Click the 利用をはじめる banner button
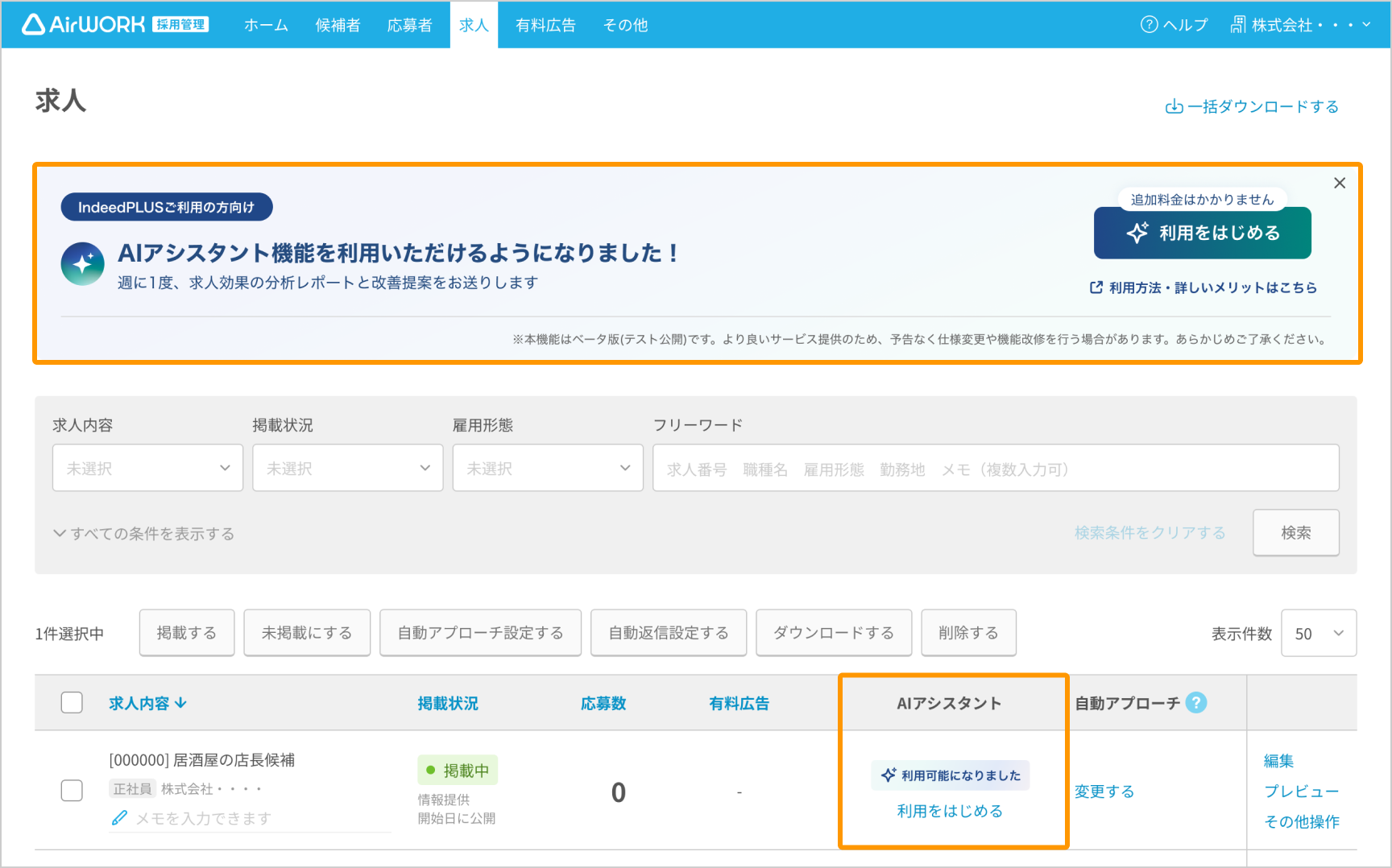The width and height of the screenshot is (1392, 868). [1202, 233]
